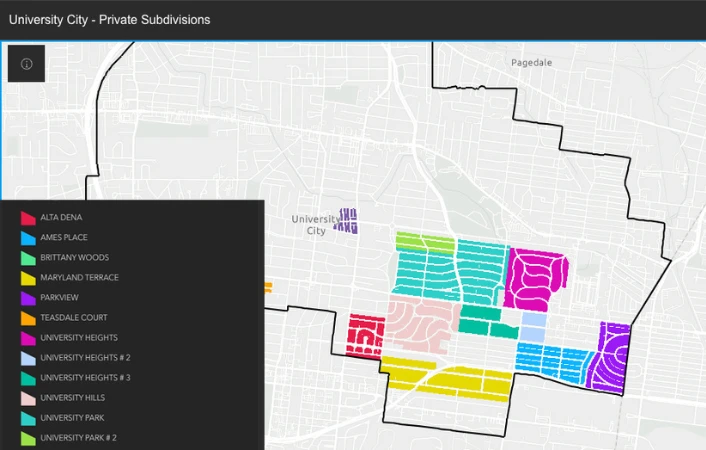Click the yellow Maryland Terrace legend swatch
The height and width of the screenshot is (450, 706).
[x=28, y=278]
